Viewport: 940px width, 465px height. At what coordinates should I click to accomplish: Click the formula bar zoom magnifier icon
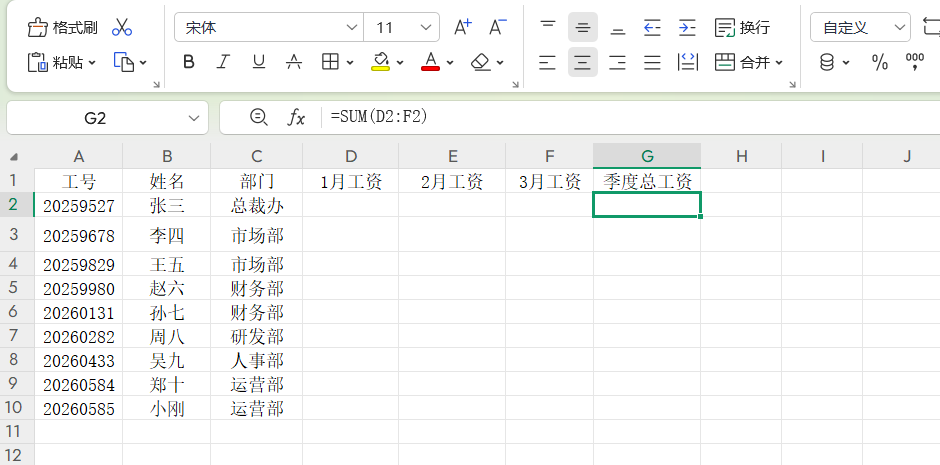pyautogui.click(x=258, y=117)
